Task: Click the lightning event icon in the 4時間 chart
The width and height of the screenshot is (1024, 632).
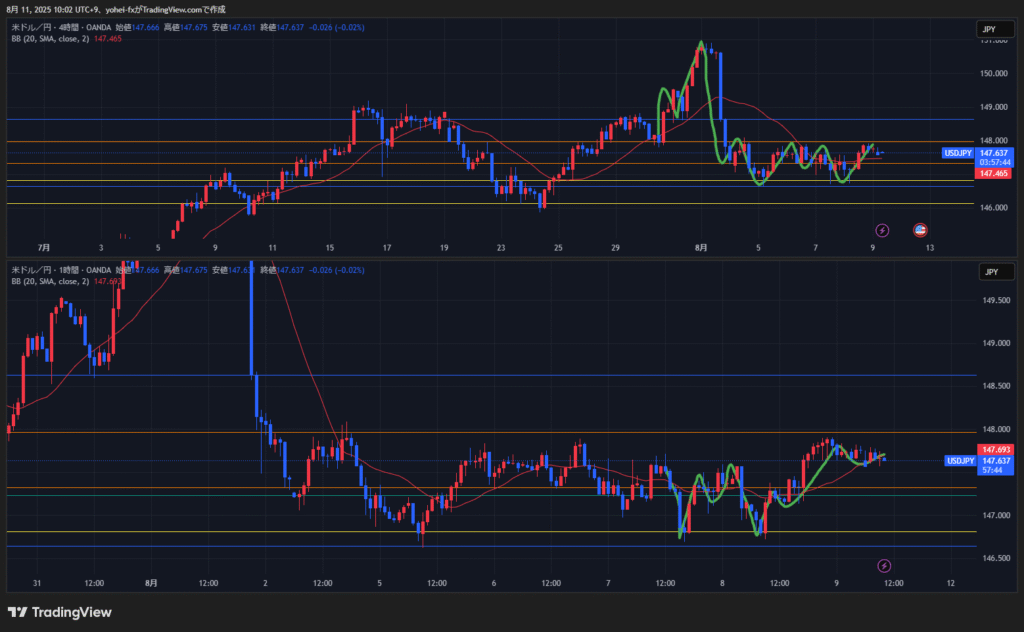Action: click(x=882, y=230)
